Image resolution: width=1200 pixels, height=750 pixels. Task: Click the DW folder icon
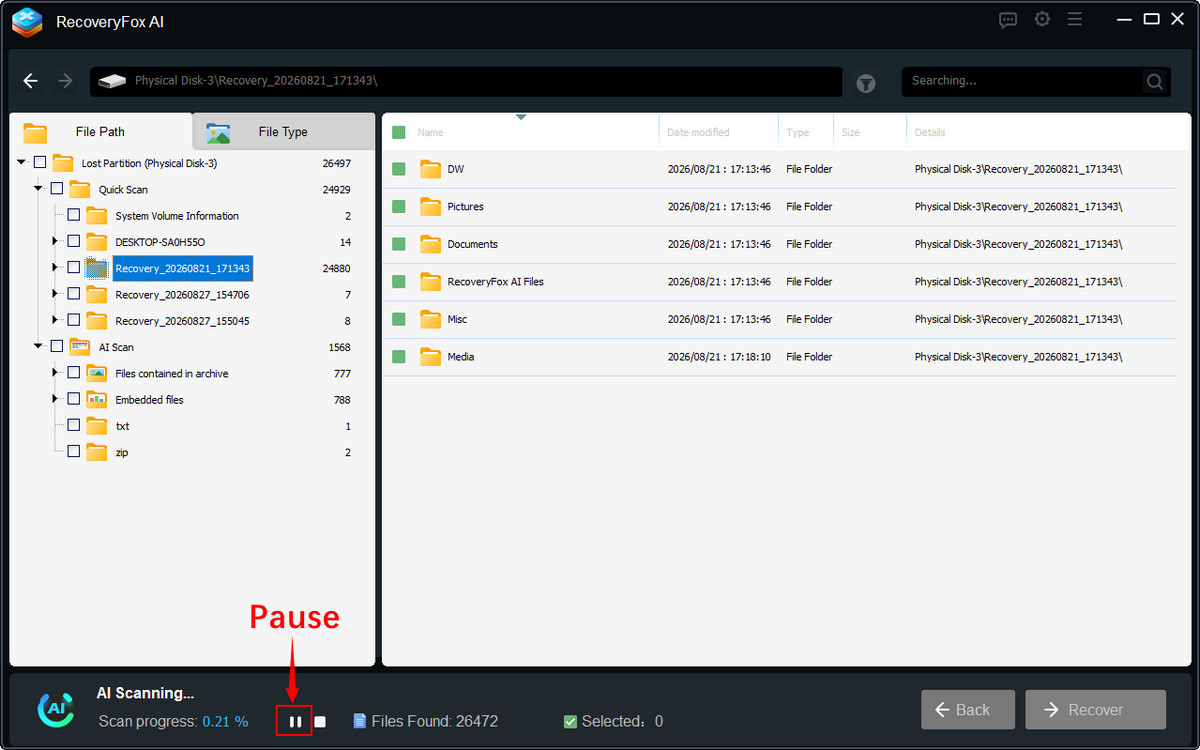coord(431,169)
